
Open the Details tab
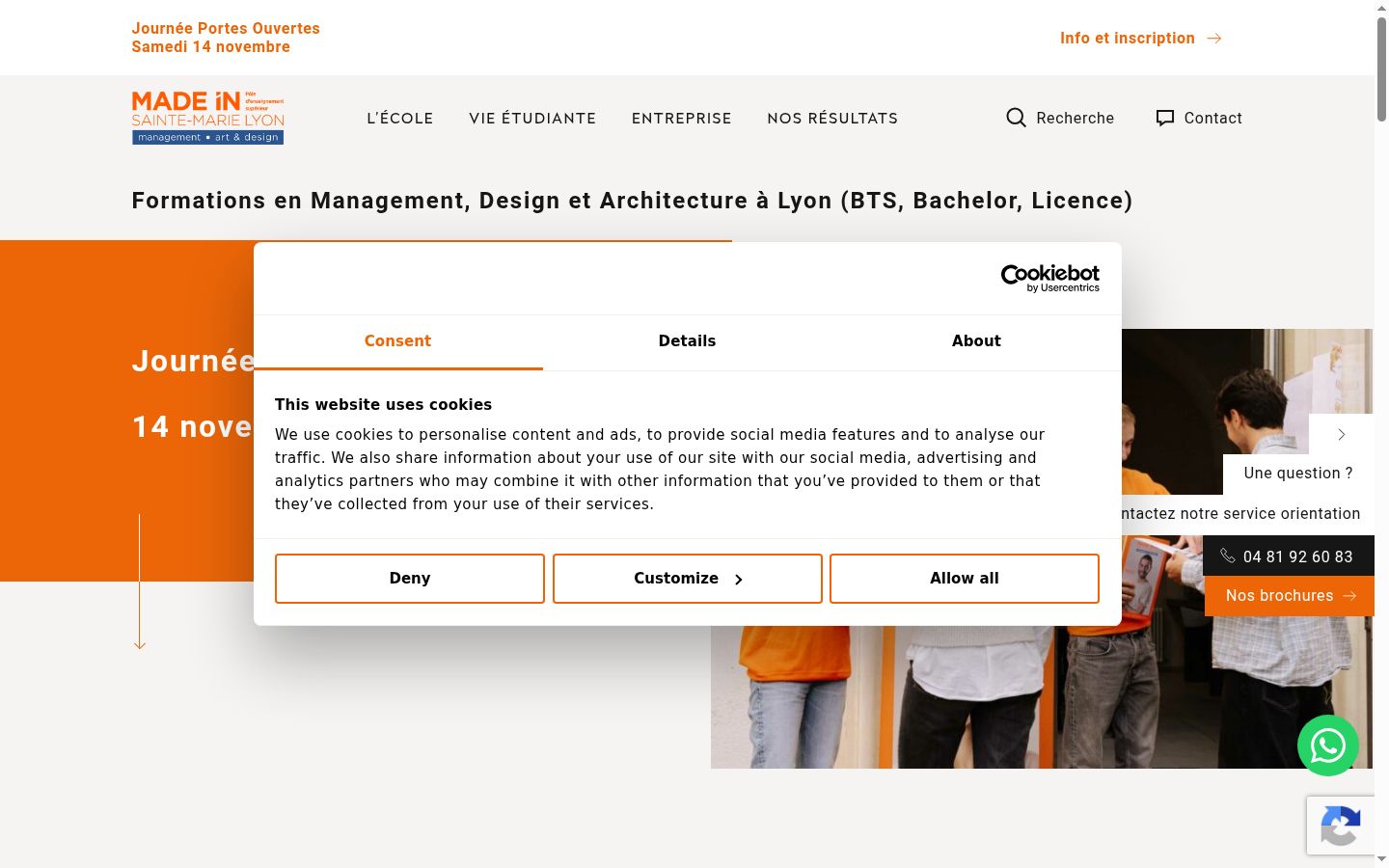pos(687,341)
